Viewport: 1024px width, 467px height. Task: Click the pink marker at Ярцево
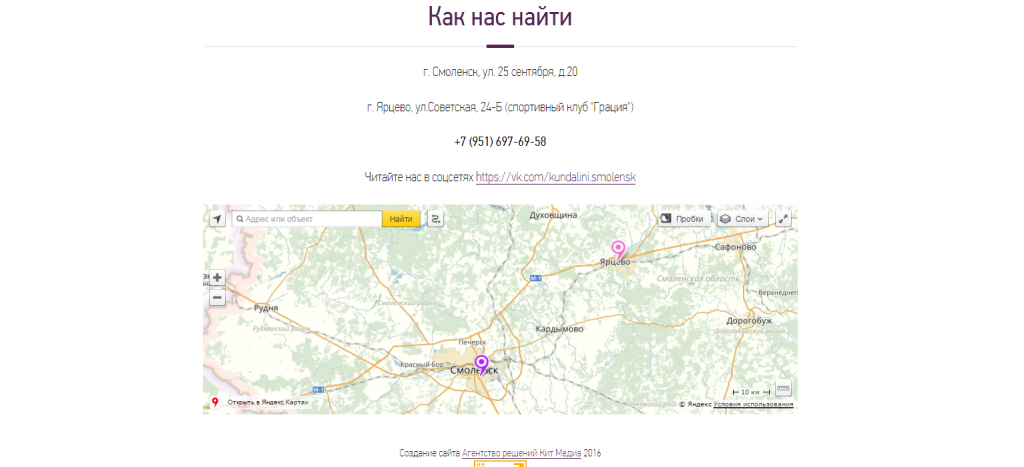click(618, 250)
